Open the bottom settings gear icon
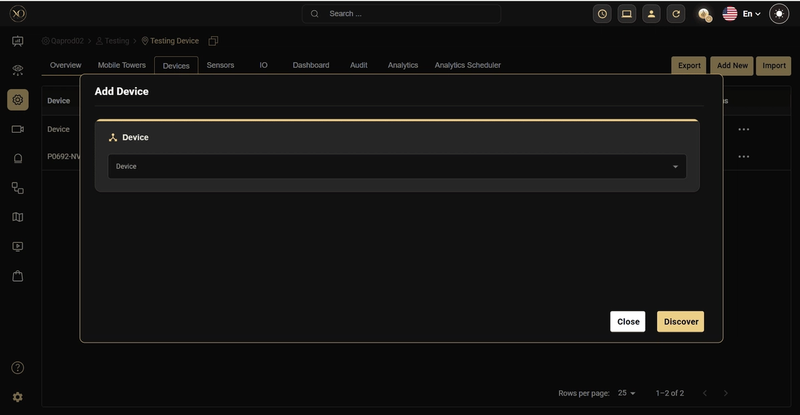 coord(18,397)
